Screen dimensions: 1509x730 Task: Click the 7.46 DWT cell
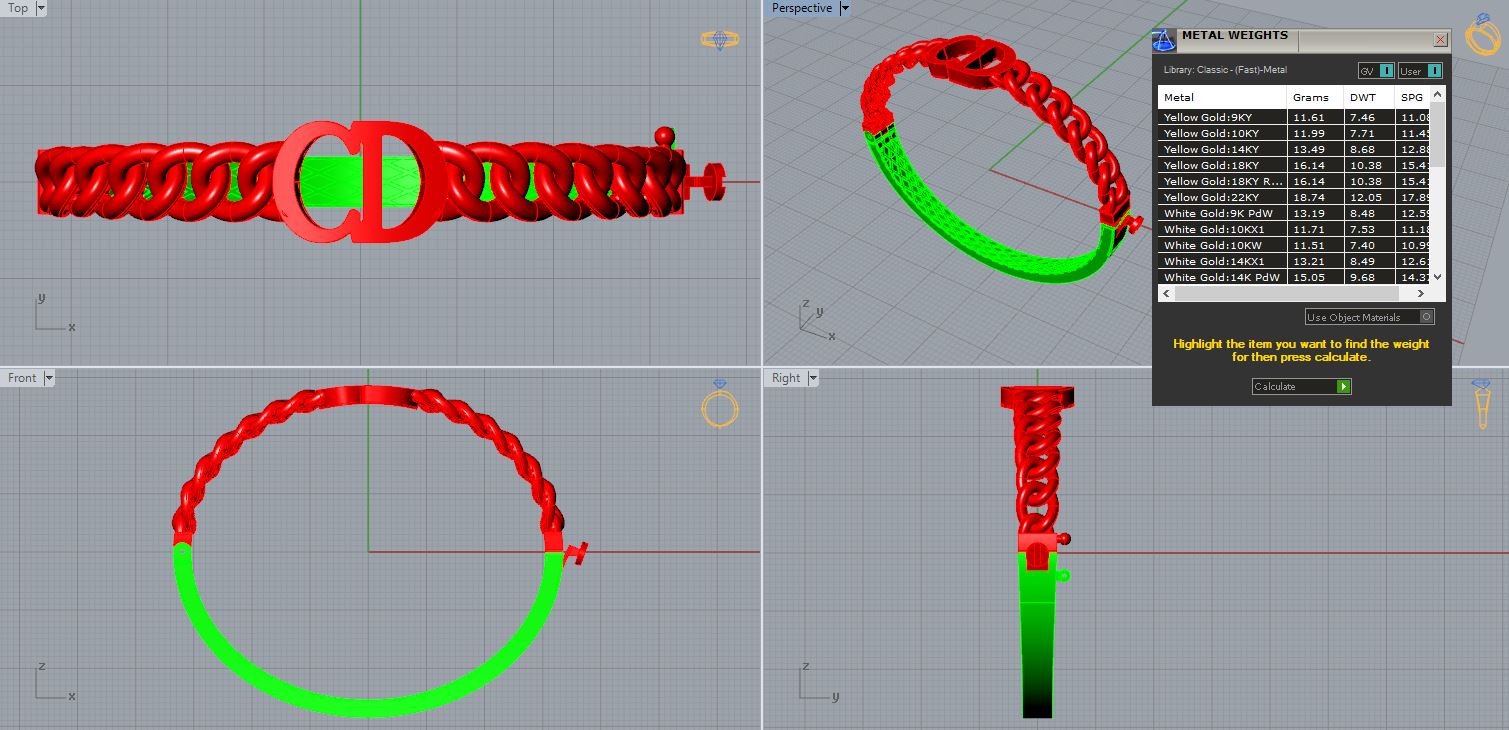[1368, 117]
